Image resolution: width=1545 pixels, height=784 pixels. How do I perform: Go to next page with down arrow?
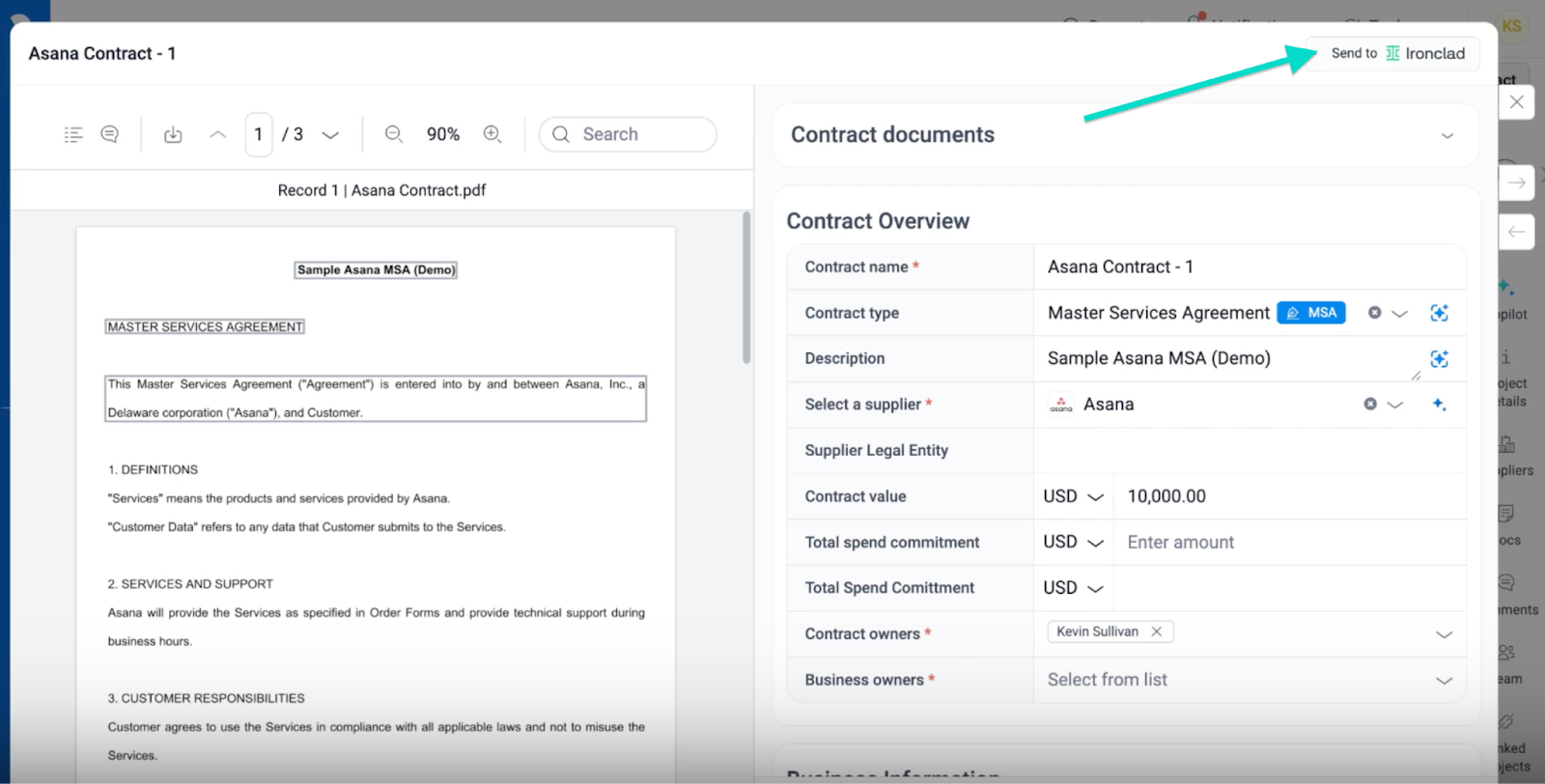pos(330,135)
